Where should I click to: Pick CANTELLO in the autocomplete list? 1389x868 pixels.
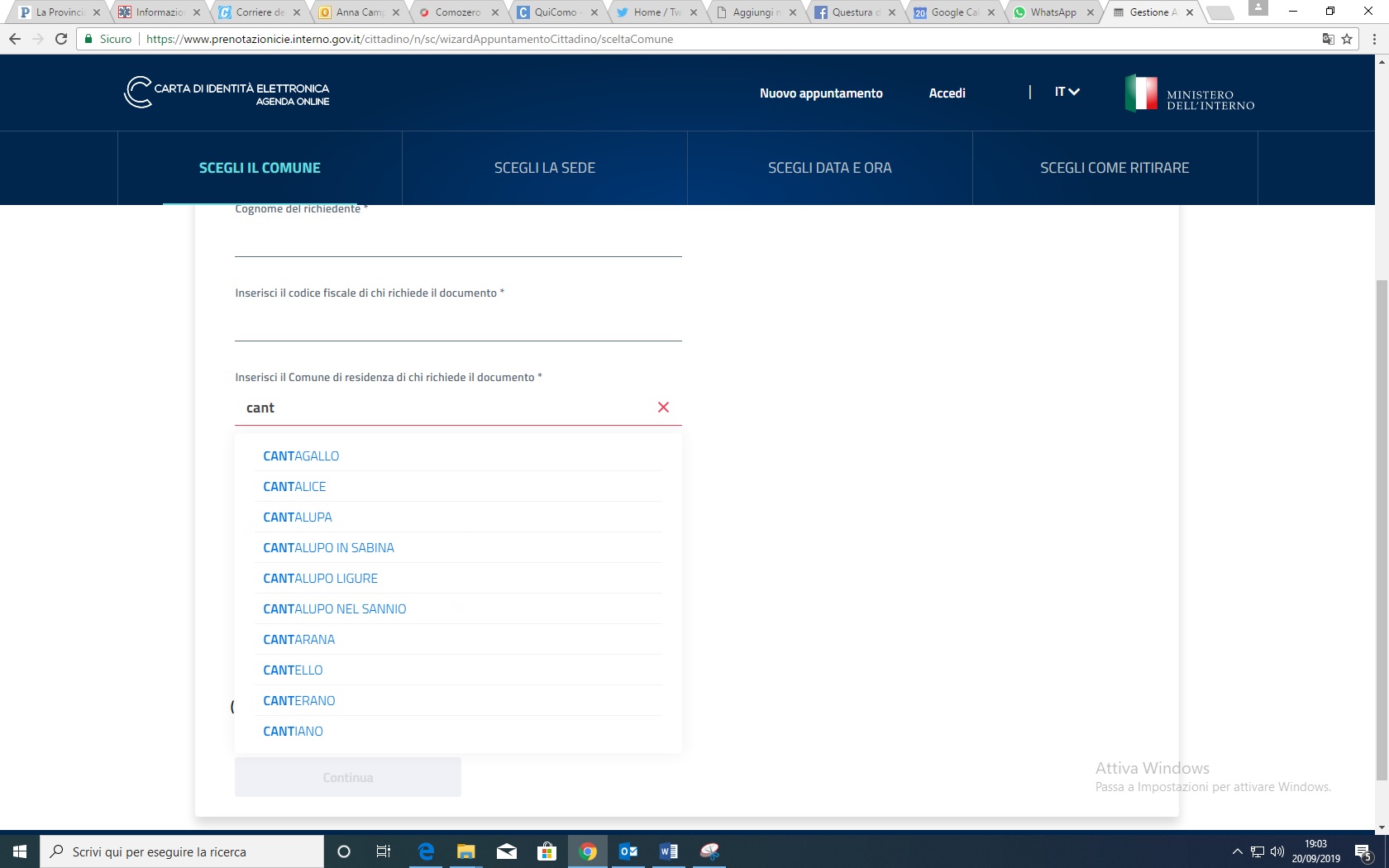(293, 670)
